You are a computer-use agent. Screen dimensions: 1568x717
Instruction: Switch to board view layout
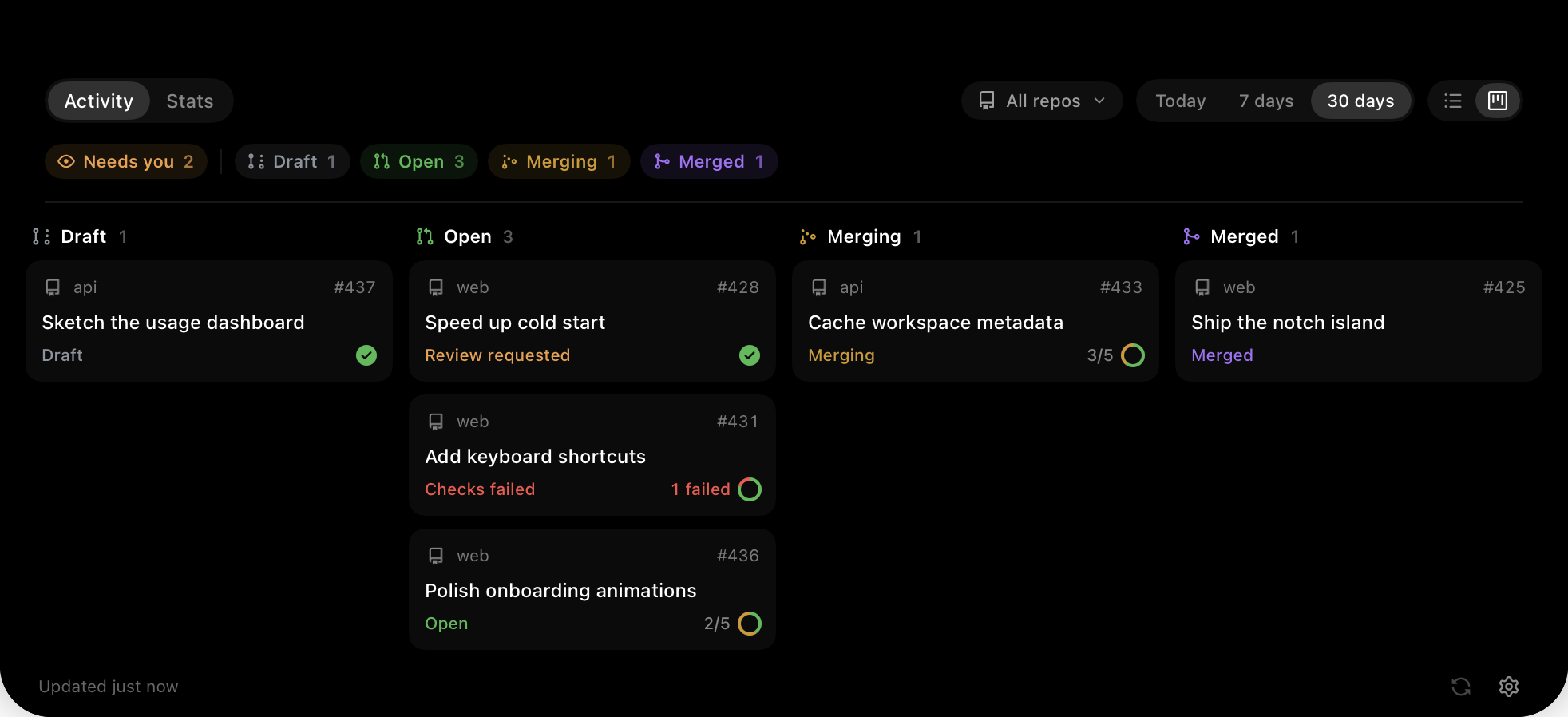pyautogui.click(x=1498, y=101)
